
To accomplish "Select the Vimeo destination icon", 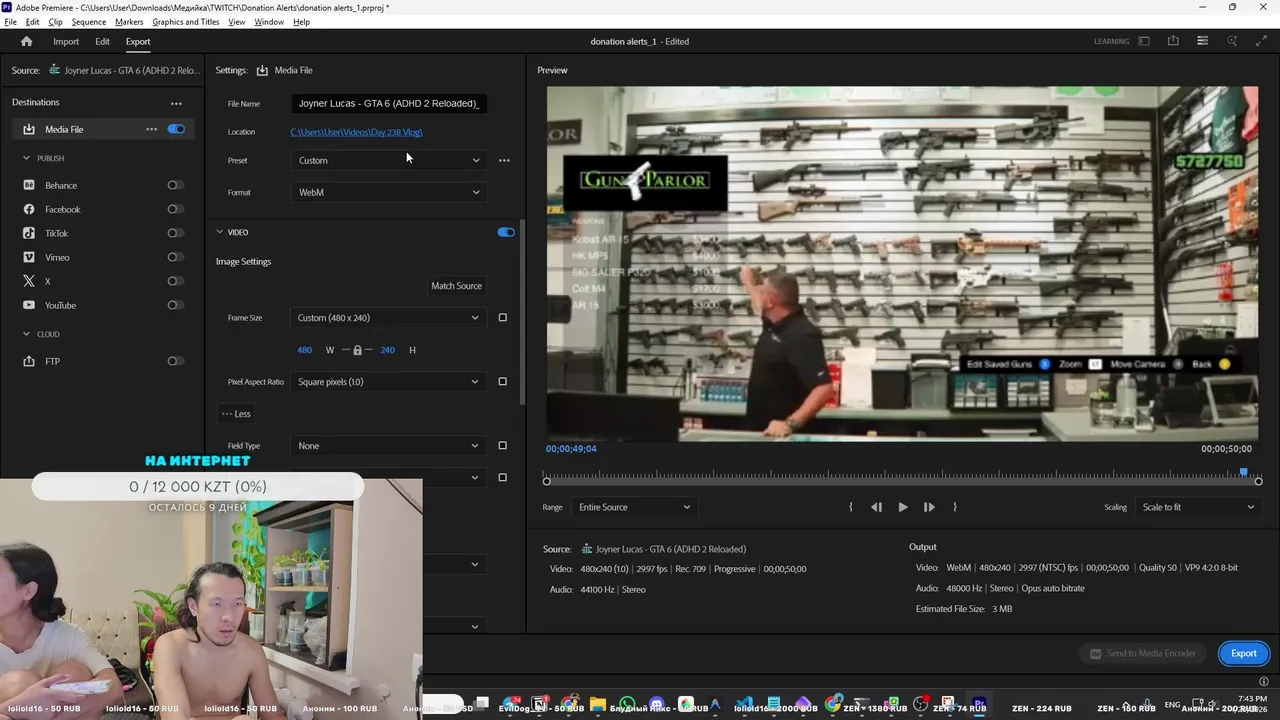I will tap(29, 257).
